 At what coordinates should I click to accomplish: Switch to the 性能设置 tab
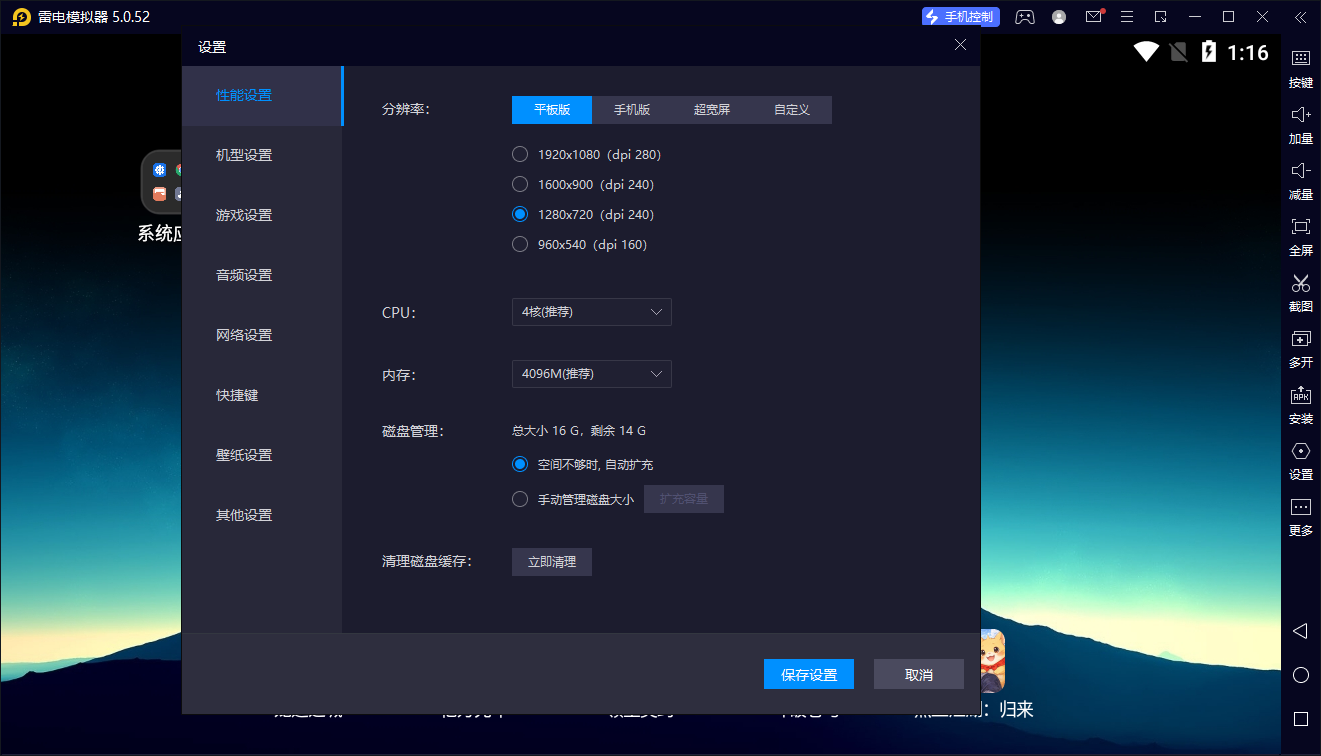[x=262, y=96]
